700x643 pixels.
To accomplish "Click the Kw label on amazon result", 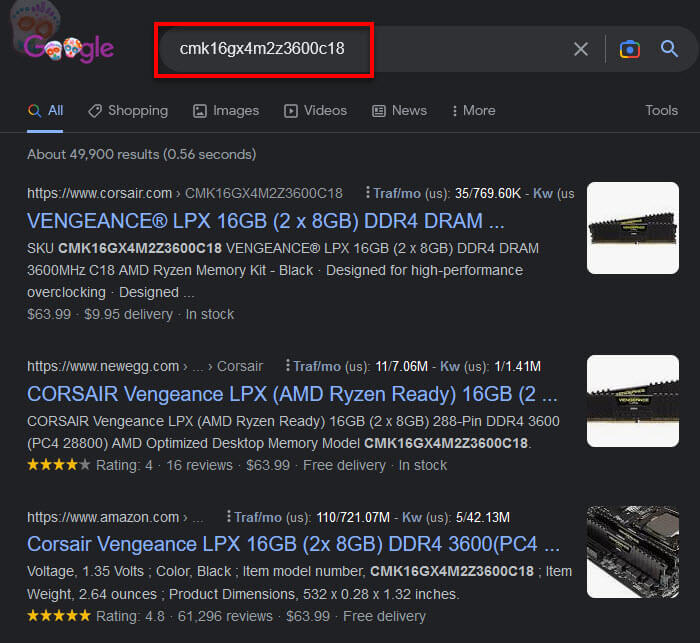I will click(412, 518).
